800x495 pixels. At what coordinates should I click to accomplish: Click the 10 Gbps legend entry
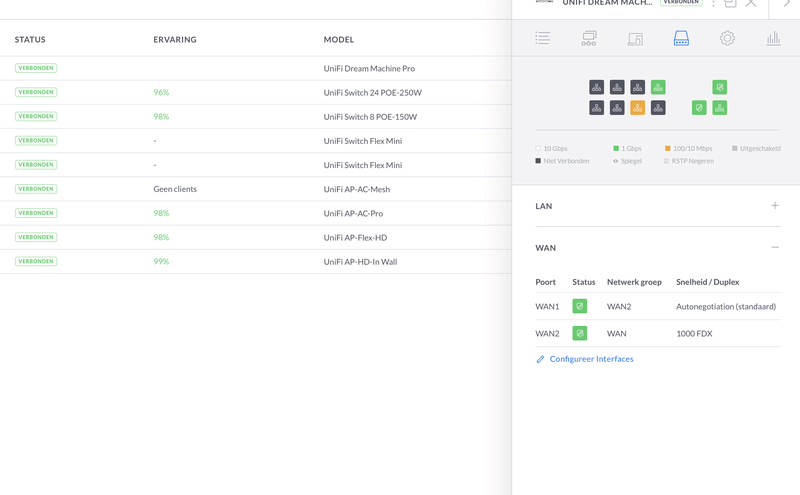[551, 148]
